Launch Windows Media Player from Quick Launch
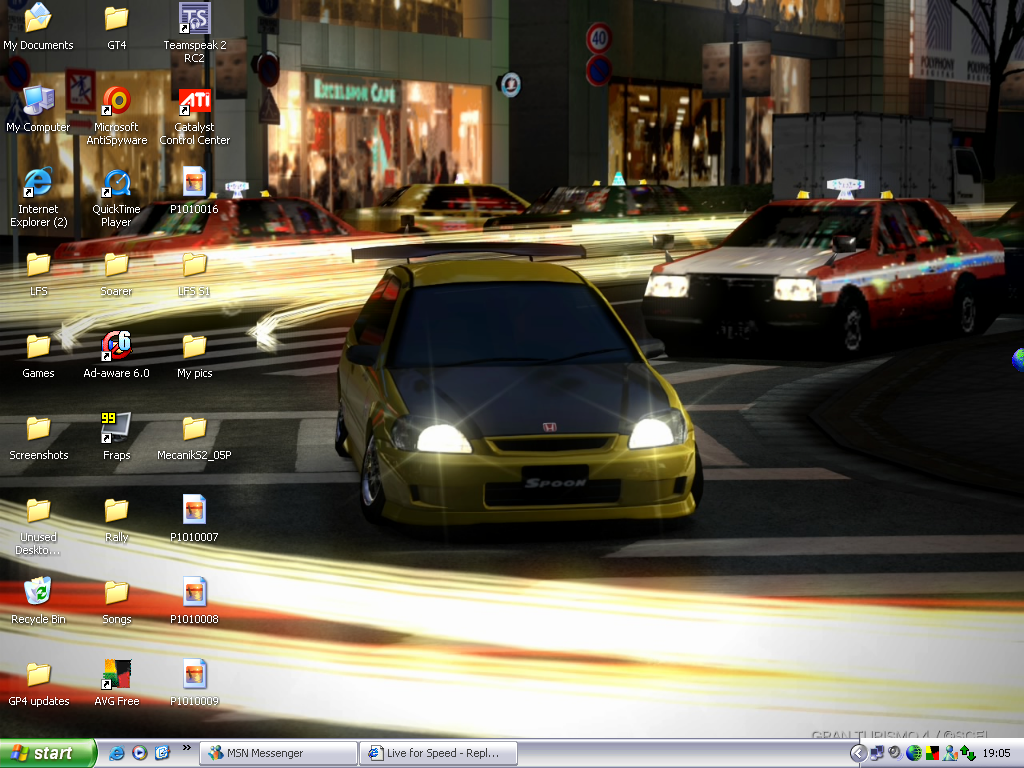The width and height of the screenshot is (1024, 768). pos(139,753)
